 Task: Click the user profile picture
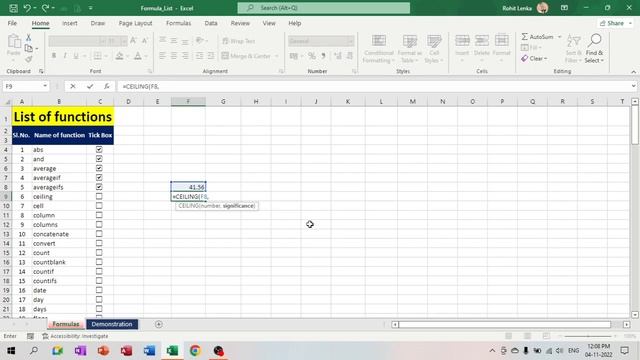[x=542, y=8]
